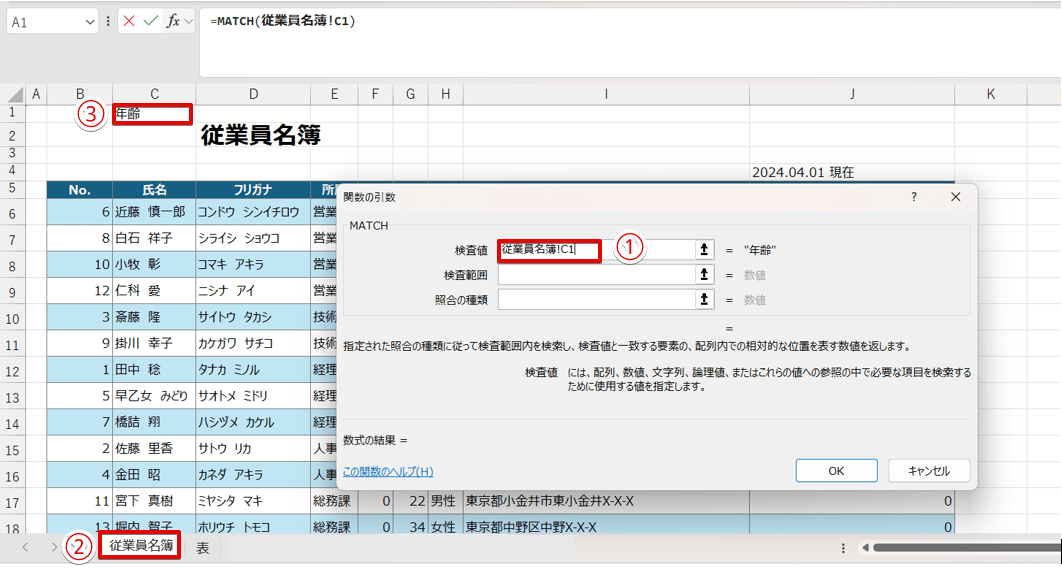Switch to the 従業員名簿 sheet tab

pos(141,546)
